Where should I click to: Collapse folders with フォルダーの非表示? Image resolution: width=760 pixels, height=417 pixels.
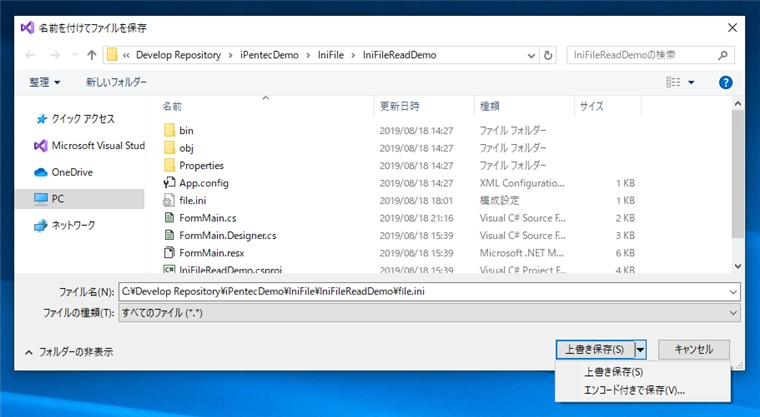pyautogui.click(x=69, y=352)
